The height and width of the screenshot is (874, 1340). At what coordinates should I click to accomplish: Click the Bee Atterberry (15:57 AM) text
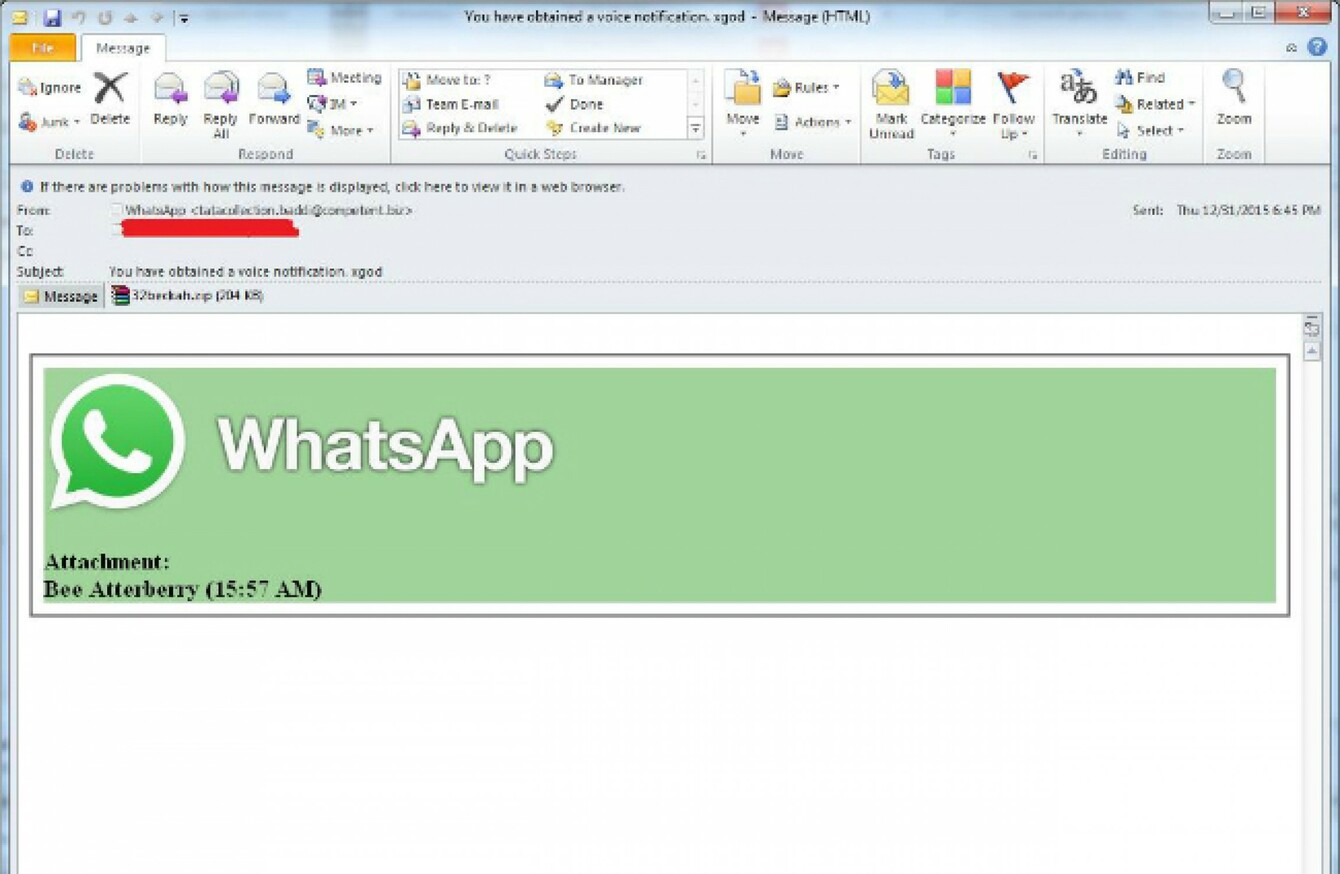tap(182, 589)
